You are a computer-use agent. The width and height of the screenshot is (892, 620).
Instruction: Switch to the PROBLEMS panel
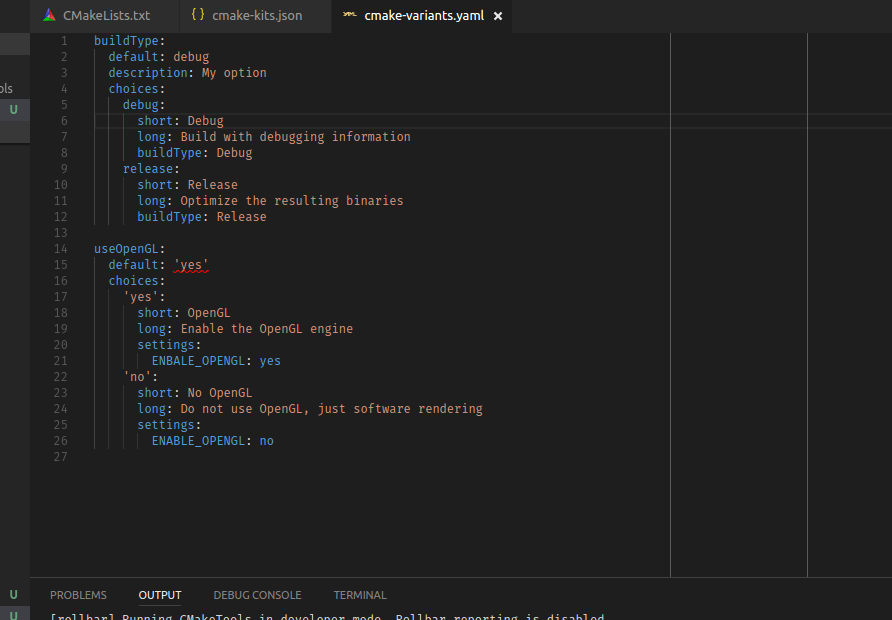[x=78, y=594]
